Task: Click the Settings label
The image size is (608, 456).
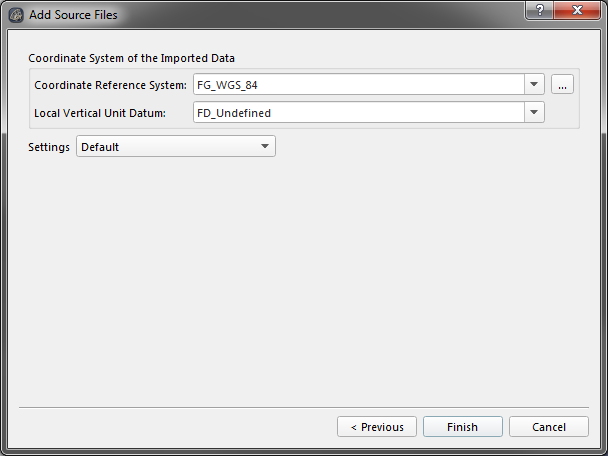Action: pos(49,147)
